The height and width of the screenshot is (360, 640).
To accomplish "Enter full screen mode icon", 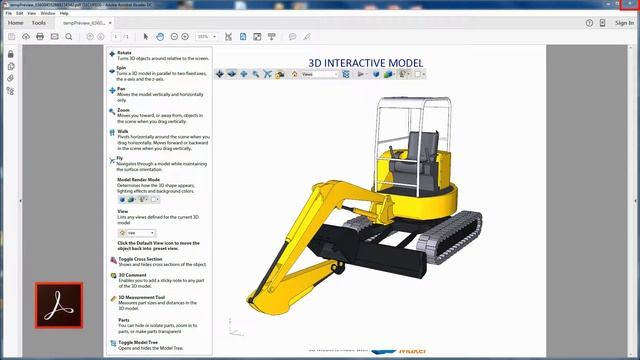I will (x=257, y=37).
